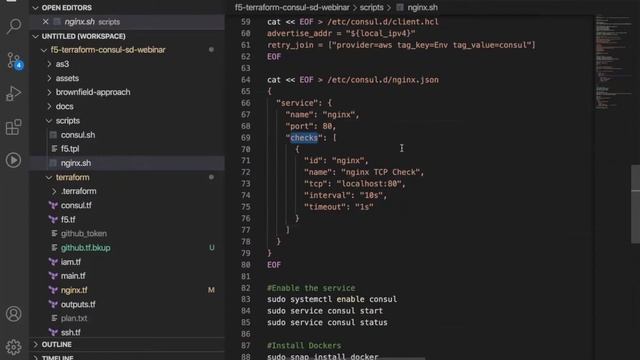Open the Manage settings gear

[13, 347]
